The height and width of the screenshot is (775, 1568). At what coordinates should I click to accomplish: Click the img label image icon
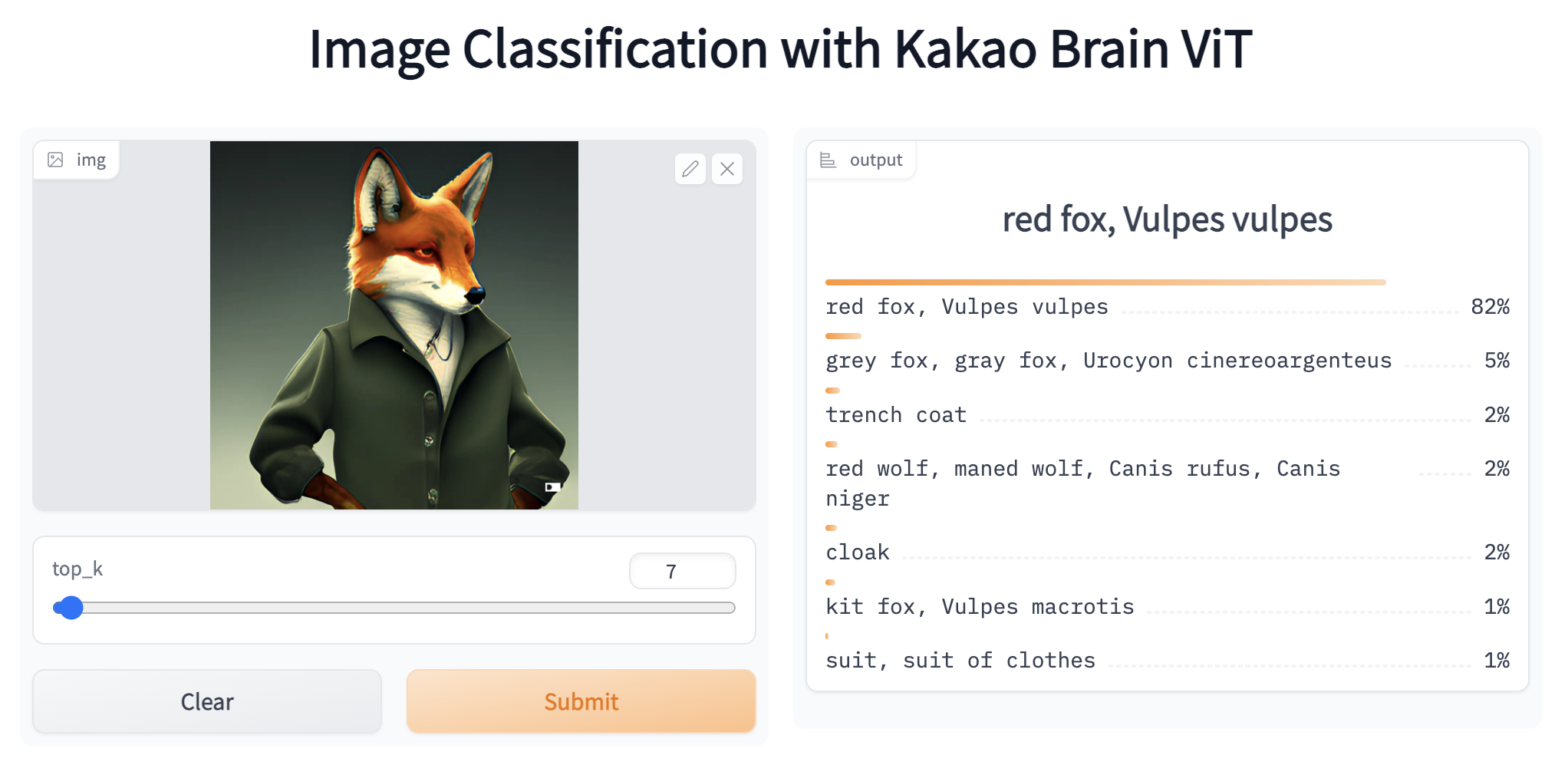pyautogui.click(x=56, y=160)
